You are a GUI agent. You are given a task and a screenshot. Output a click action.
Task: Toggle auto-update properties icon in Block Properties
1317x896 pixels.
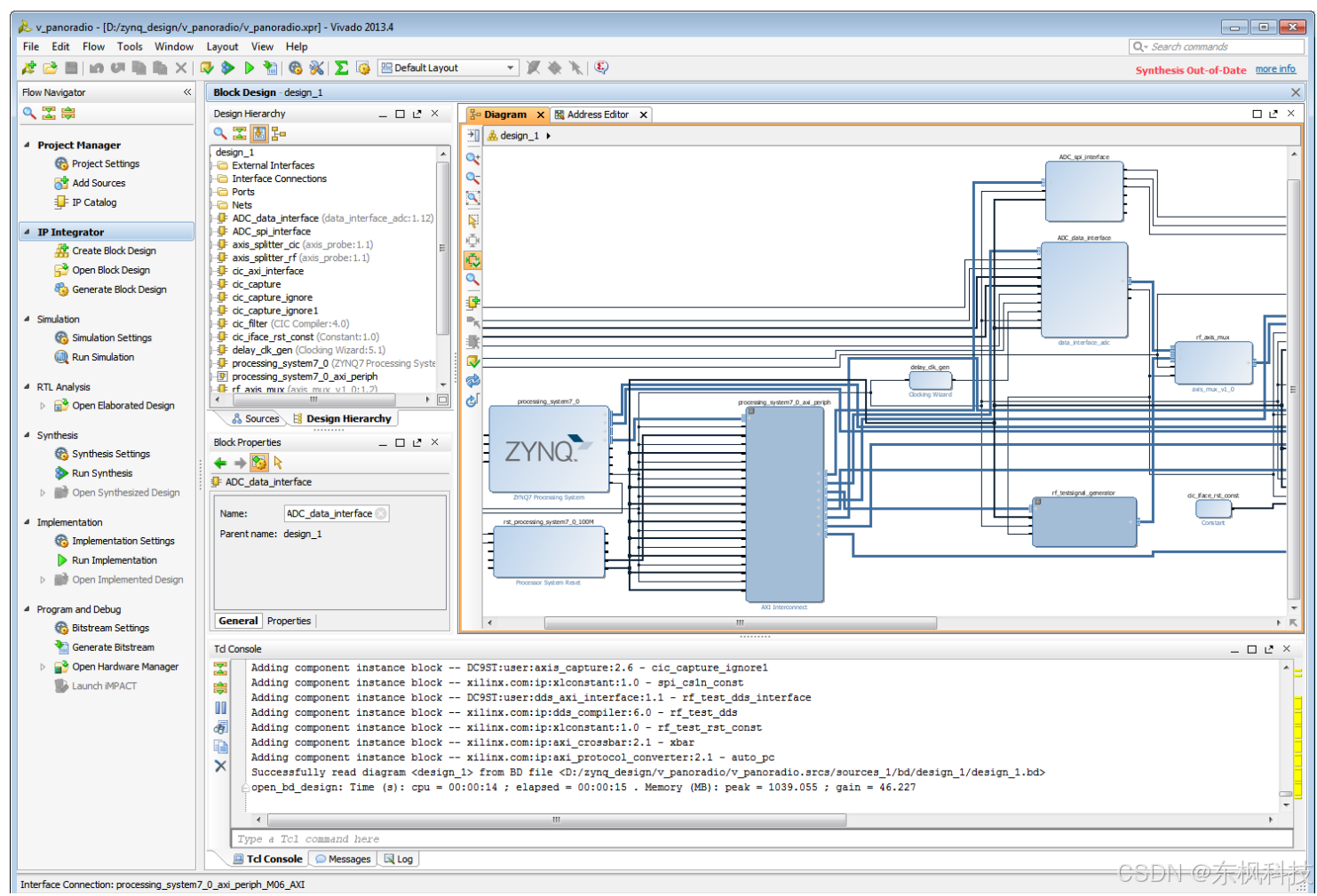click(258, 463)
